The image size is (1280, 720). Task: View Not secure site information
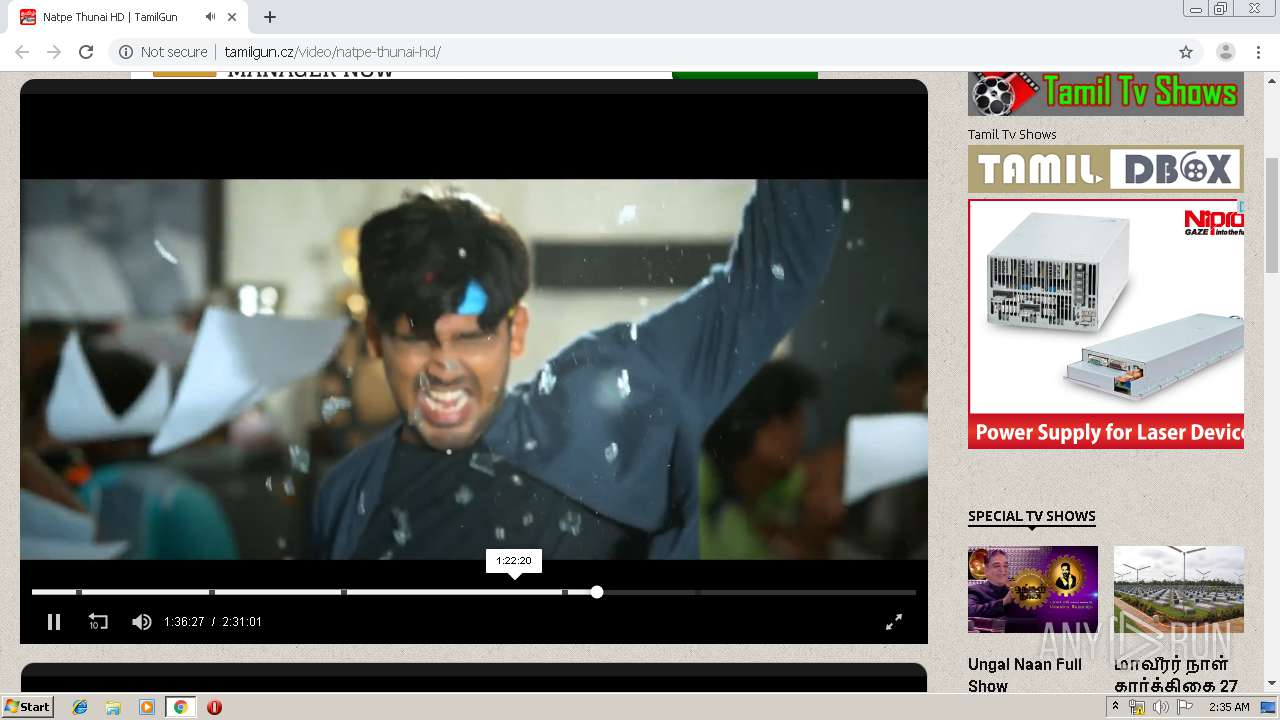coord(164,52)
